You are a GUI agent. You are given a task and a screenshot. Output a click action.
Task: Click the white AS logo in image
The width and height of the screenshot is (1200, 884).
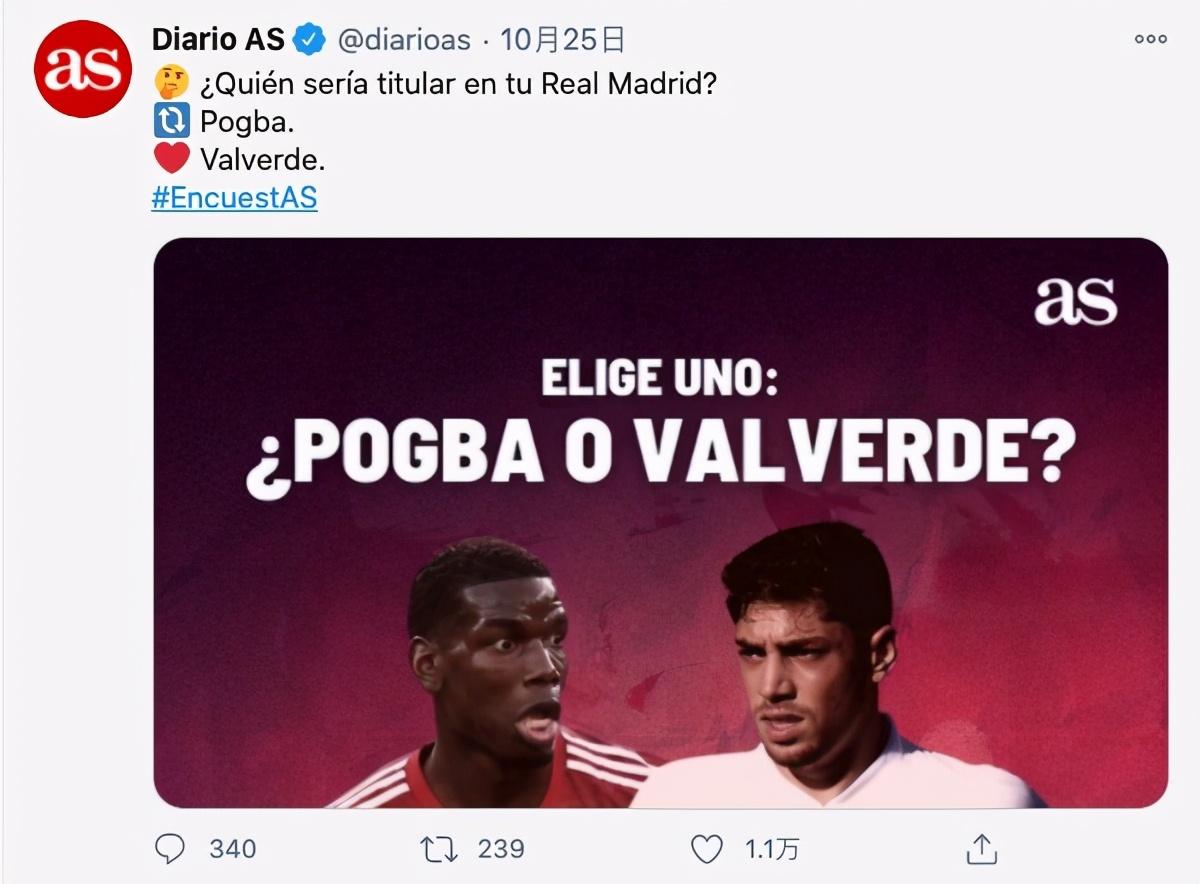1075,302
